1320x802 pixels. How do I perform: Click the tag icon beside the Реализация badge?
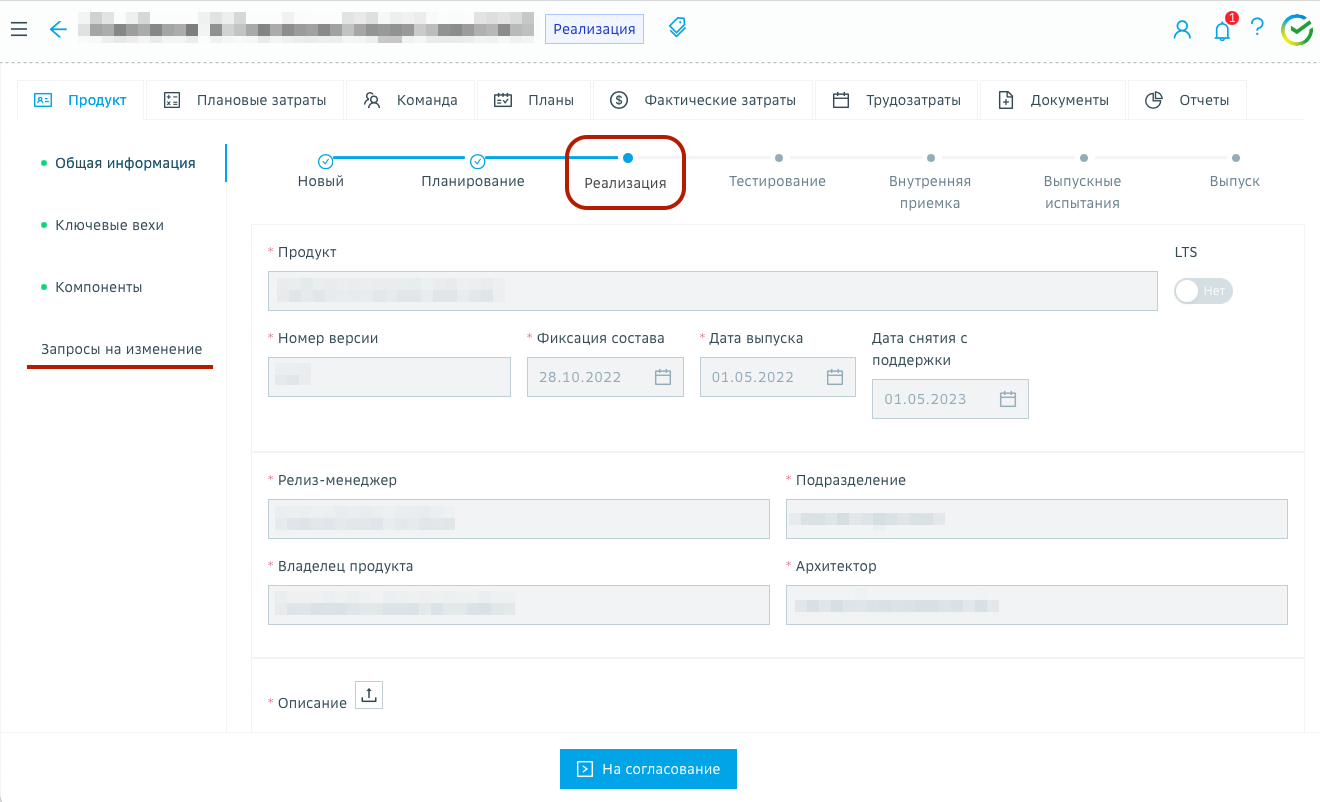(x=677, y=27)
